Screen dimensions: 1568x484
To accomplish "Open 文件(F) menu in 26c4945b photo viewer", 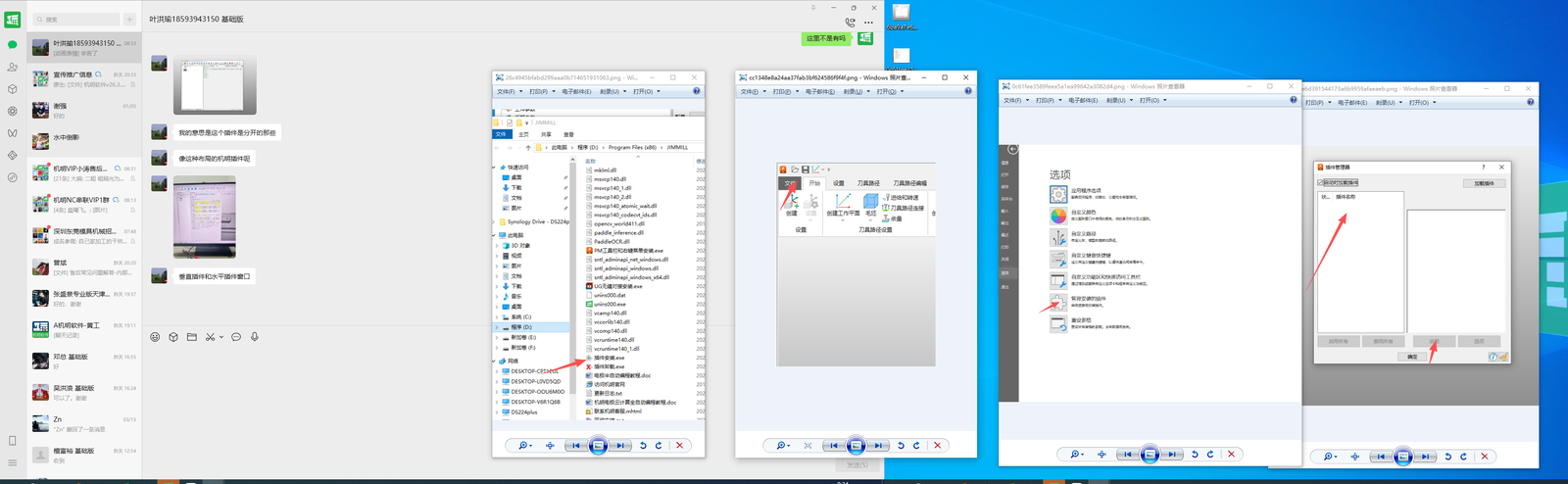I will point(508,91).
